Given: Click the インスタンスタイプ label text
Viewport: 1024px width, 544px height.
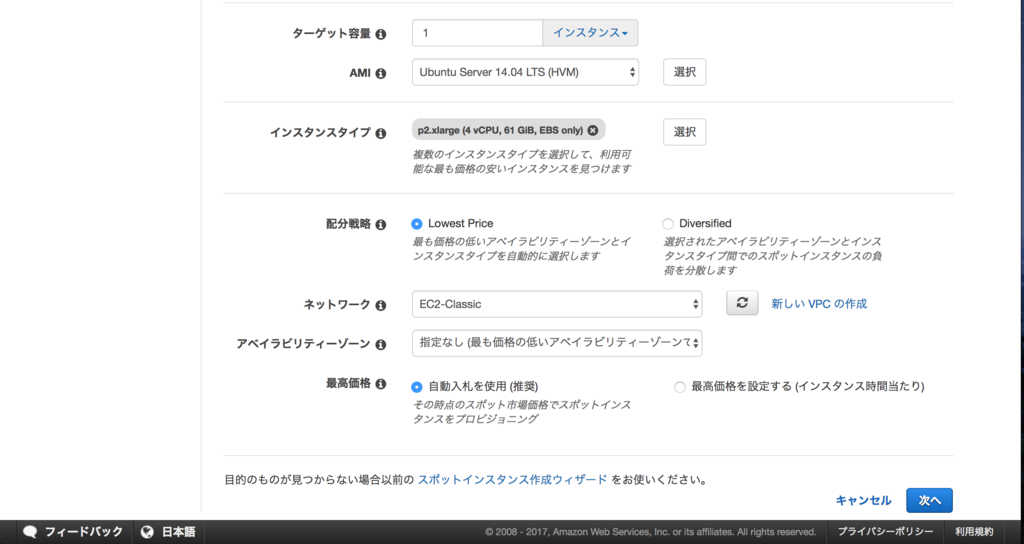Looking at the screenshot, I should [320, 133].
